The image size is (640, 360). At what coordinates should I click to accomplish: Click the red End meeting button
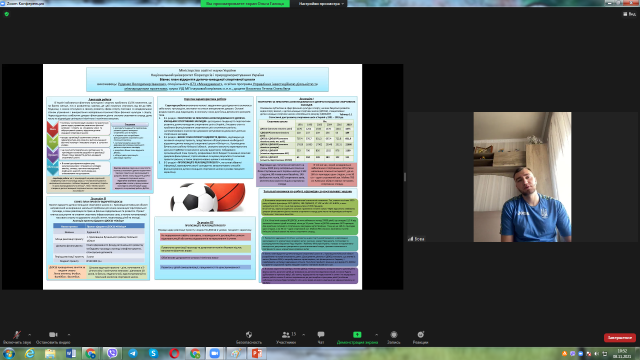[x=620, y=338]
